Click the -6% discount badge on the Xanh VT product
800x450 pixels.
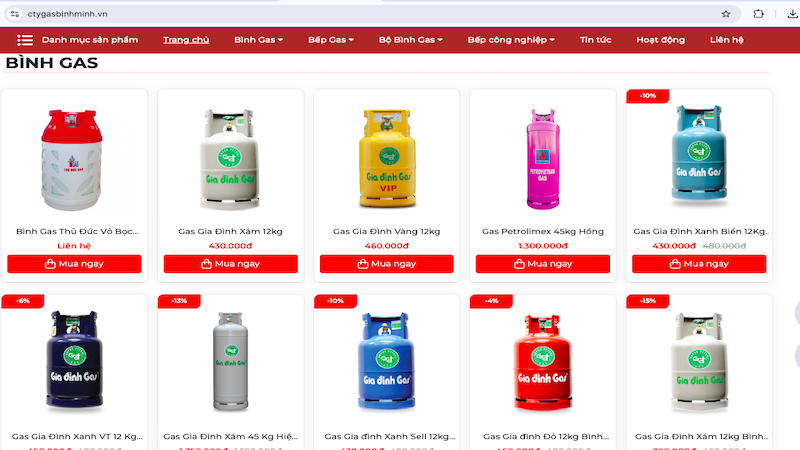click(x=23, y=301)
